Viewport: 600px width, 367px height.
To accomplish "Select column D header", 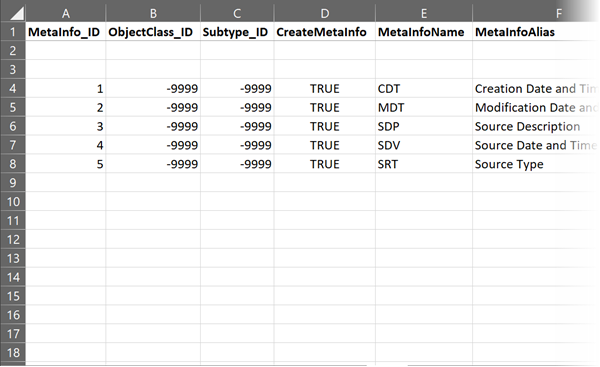I will coord(324,13).
